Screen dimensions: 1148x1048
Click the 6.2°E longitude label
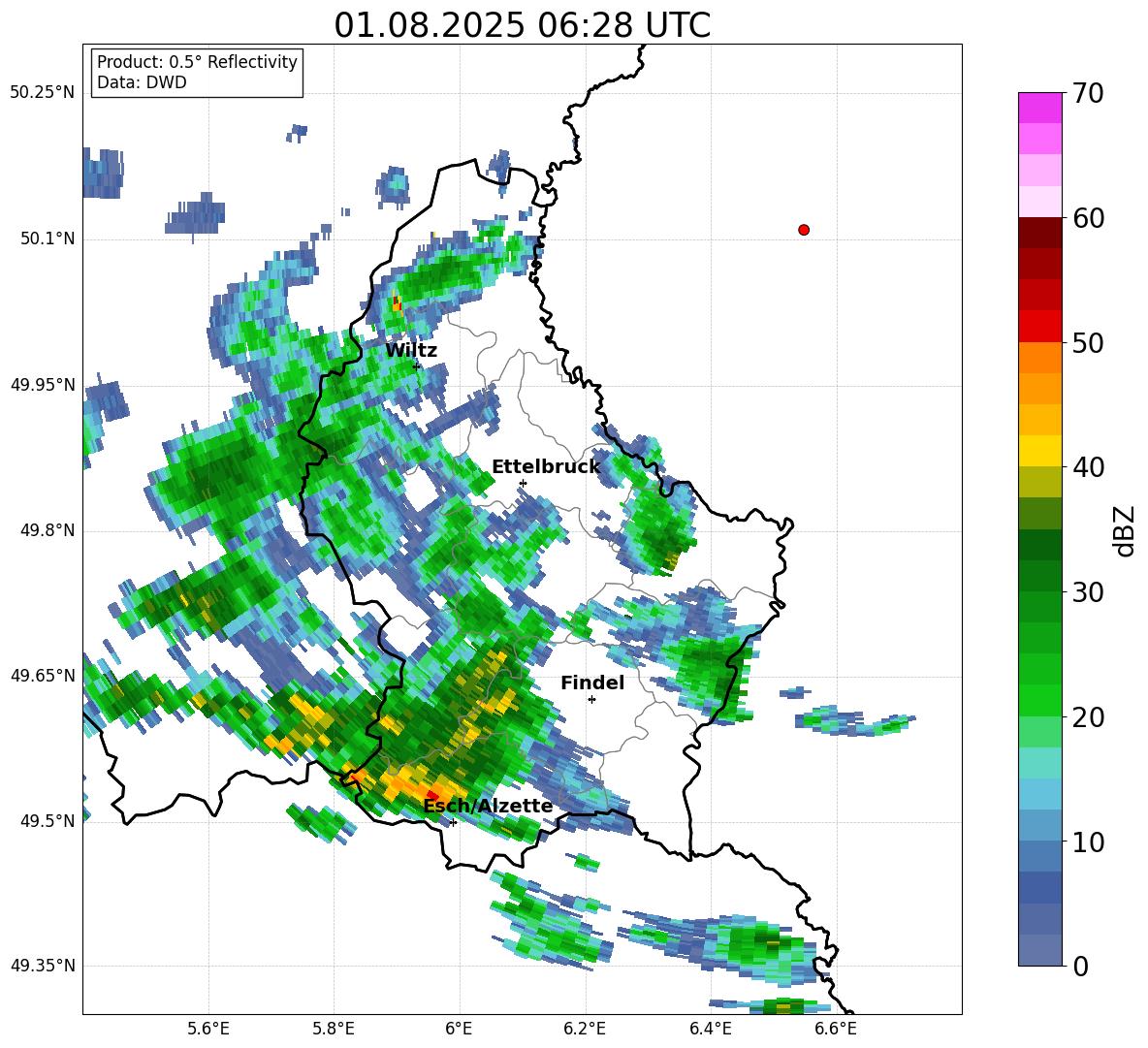click(585, 1029)
